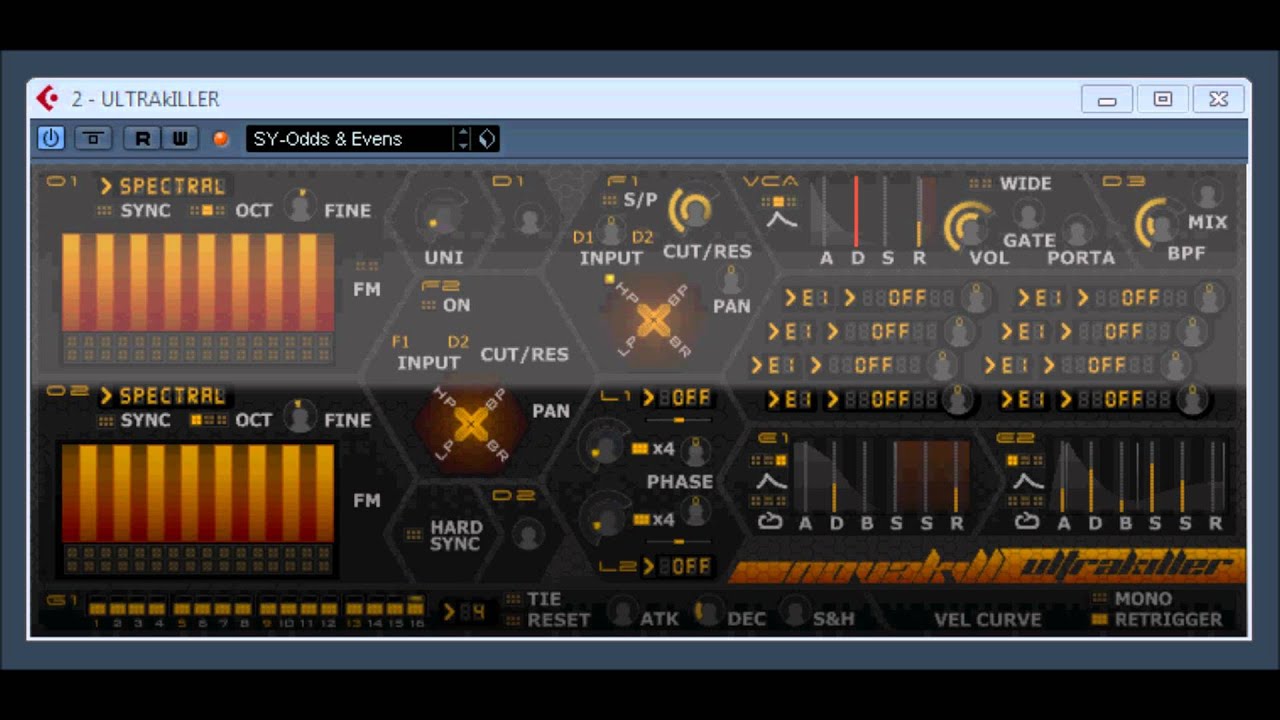This screenshot has height=720, width=1280.
Task: Open top-right mod matrix OFF destination selector
Action: pos(1133,298)
